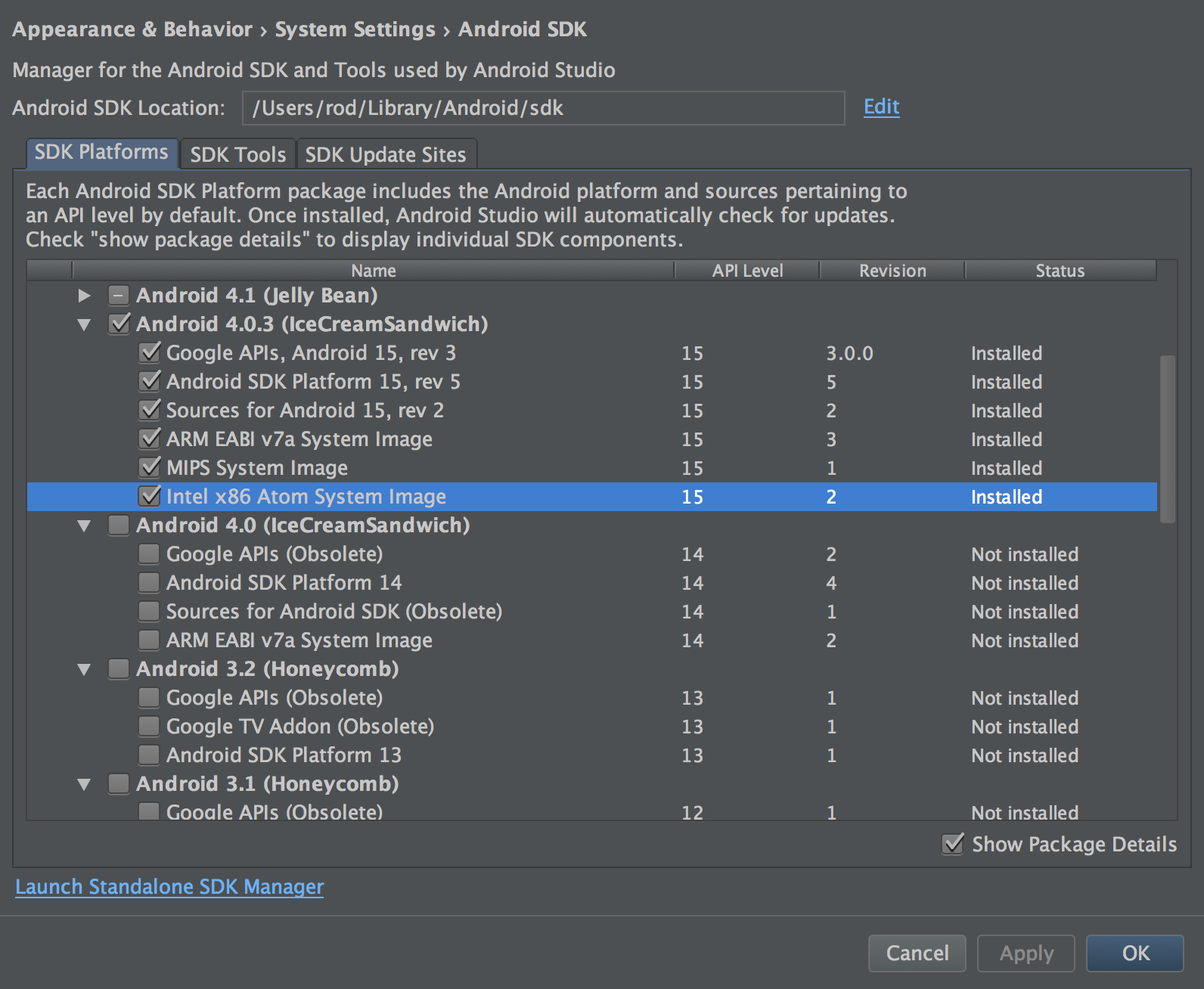Image resolution: width=1204 pixels, height=989 pixels.
Task: Click System Settings in the breadcrumb
Action: coord(355,29)
